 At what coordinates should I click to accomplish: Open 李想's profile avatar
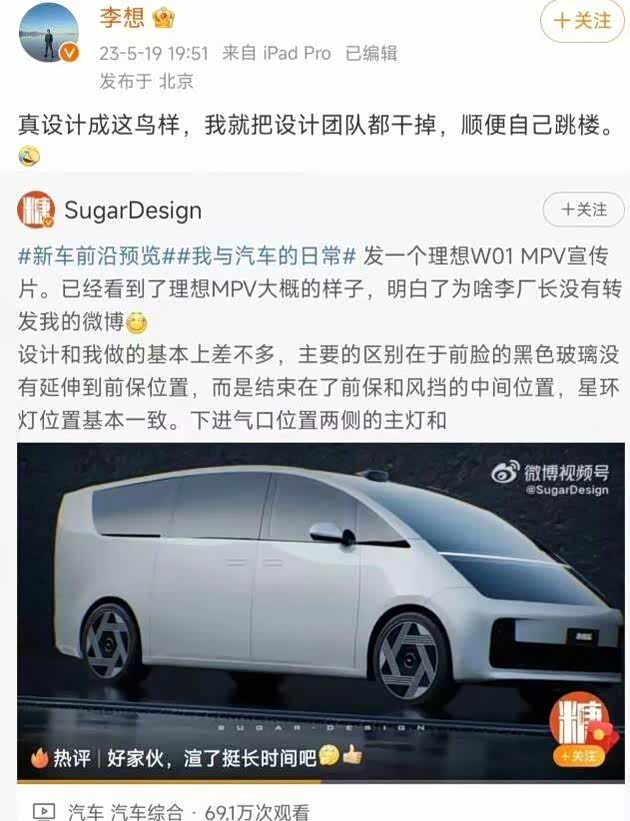[x=49, y=32]
